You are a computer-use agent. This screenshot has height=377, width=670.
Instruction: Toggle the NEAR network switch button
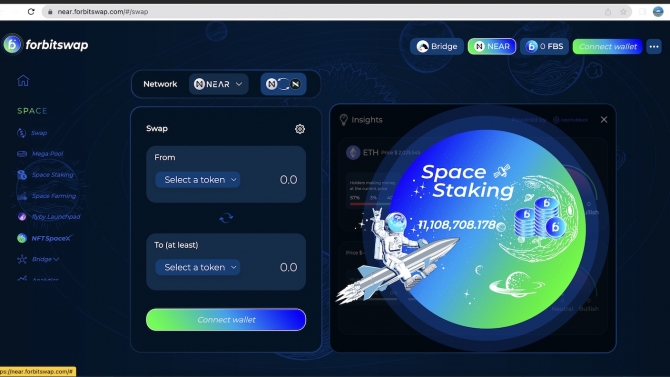click(283, 84)
